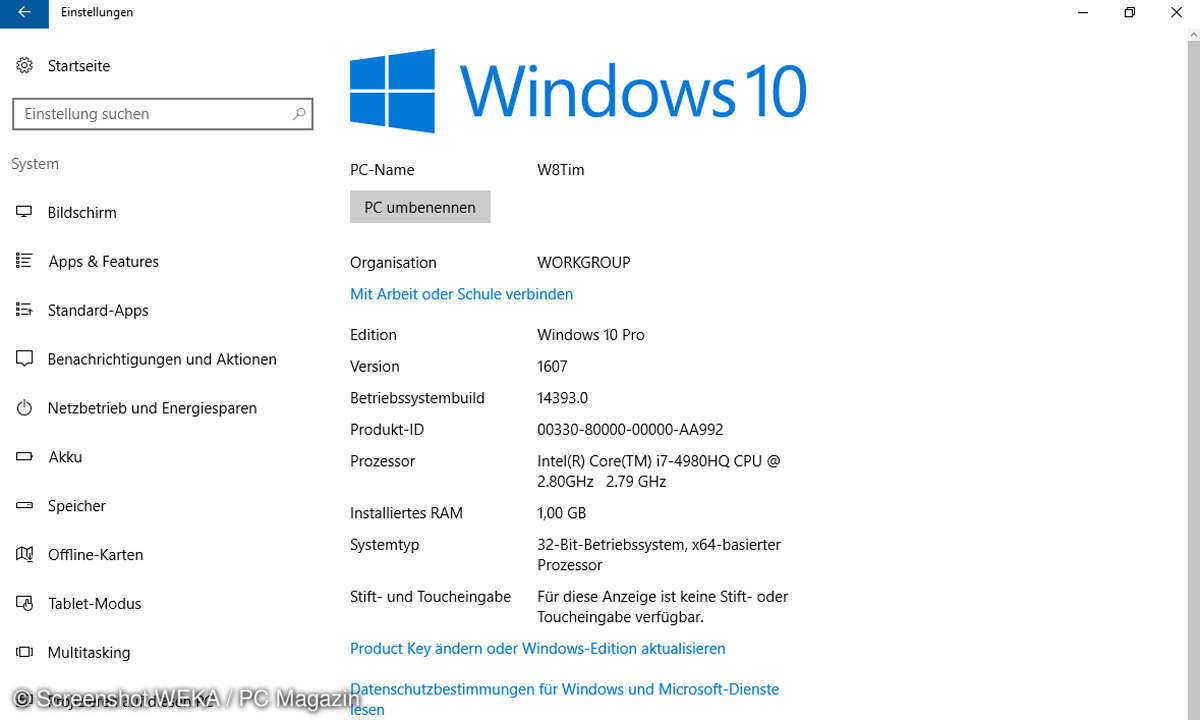Select the Akku battery icon
The width and height of the screenshot is (1200, 720).
(25, 457)
